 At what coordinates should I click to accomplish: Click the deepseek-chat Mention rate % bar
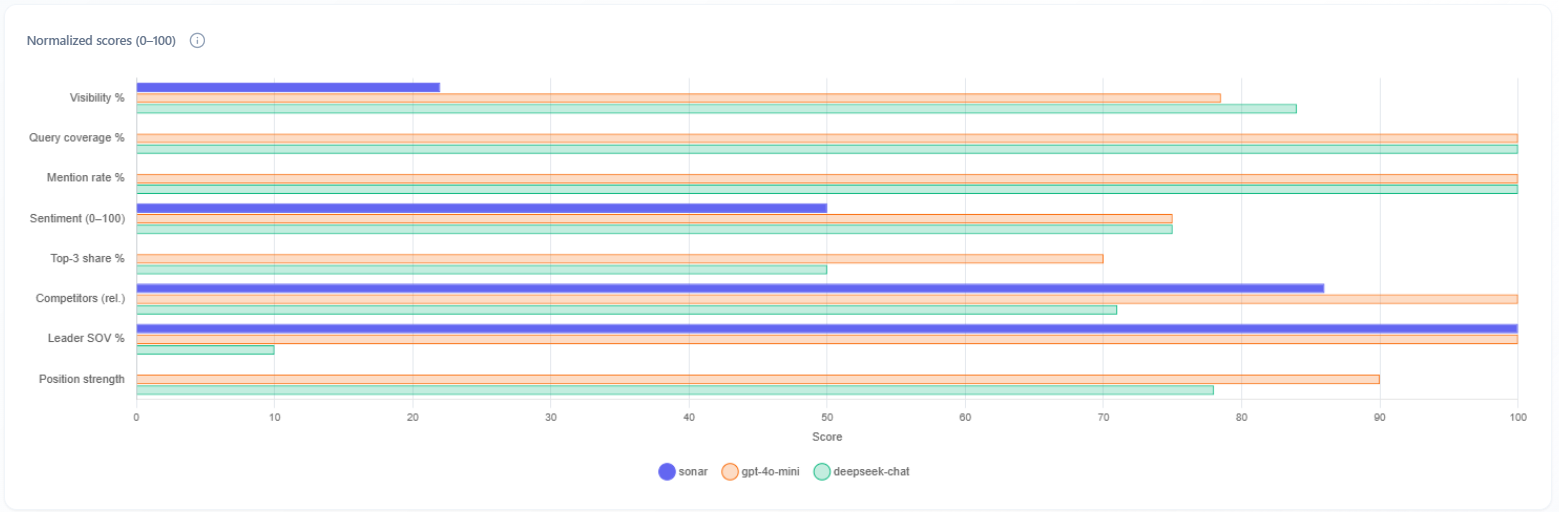tap(826, 189)
